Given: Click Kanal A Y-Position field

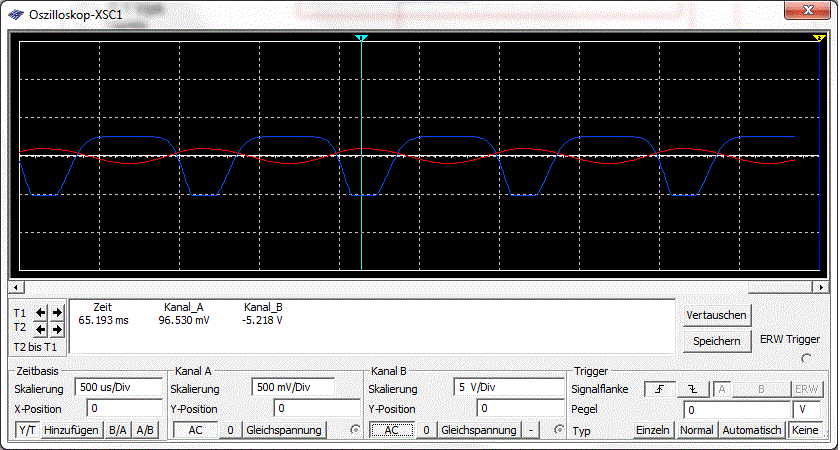Looking at the screenshot, I should (317, 408).
